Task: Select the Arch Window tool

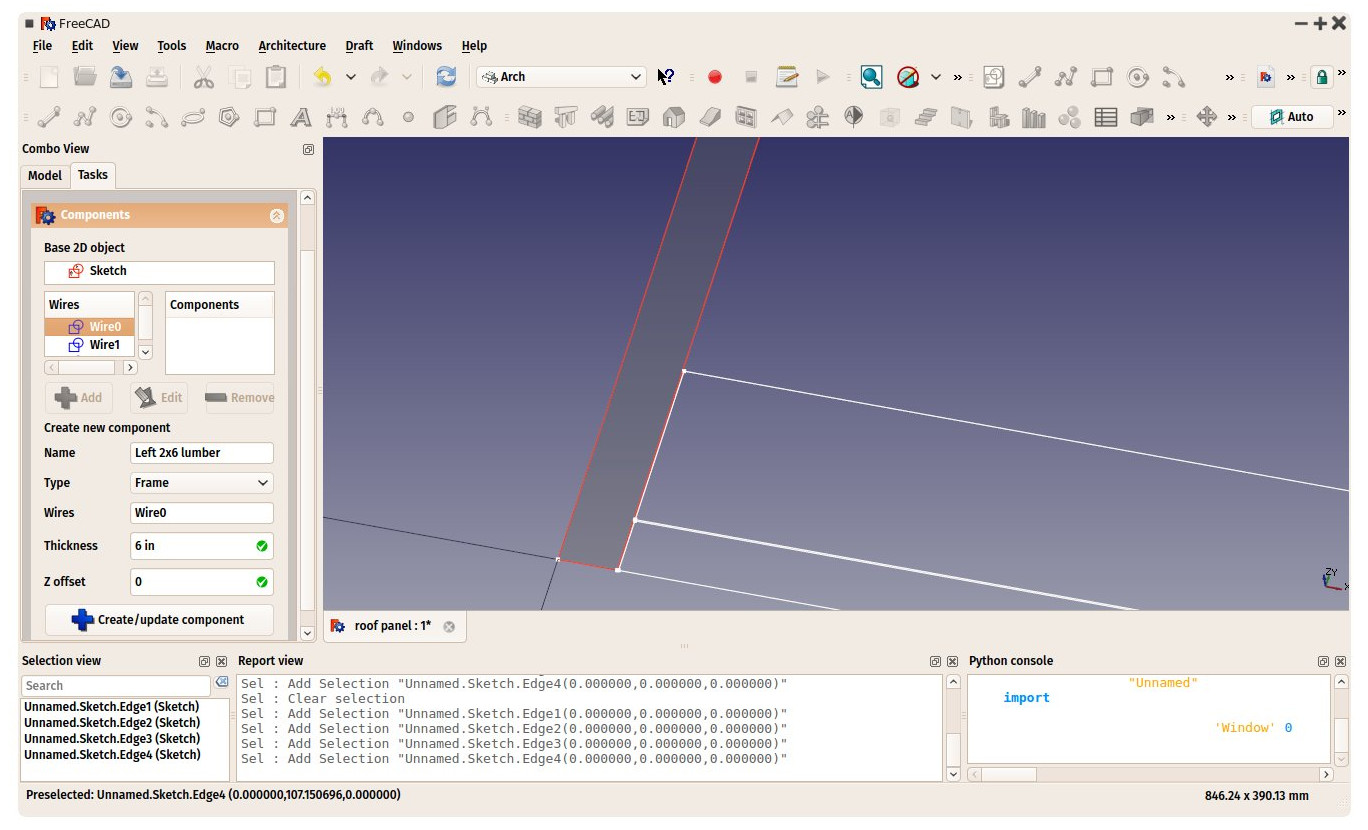Action: (x=746, y=117)
